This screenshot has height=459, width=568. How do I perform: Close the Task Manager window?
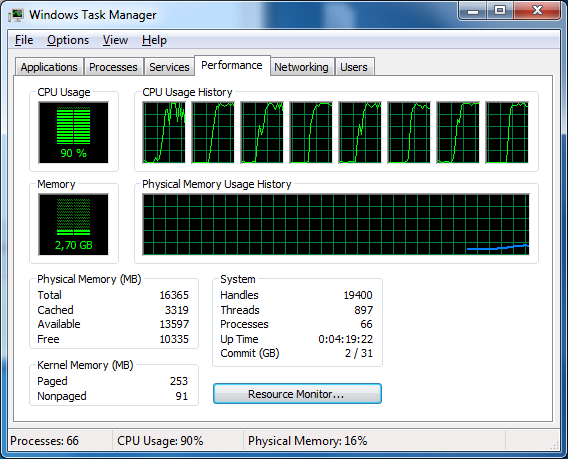tap(537, 11)
